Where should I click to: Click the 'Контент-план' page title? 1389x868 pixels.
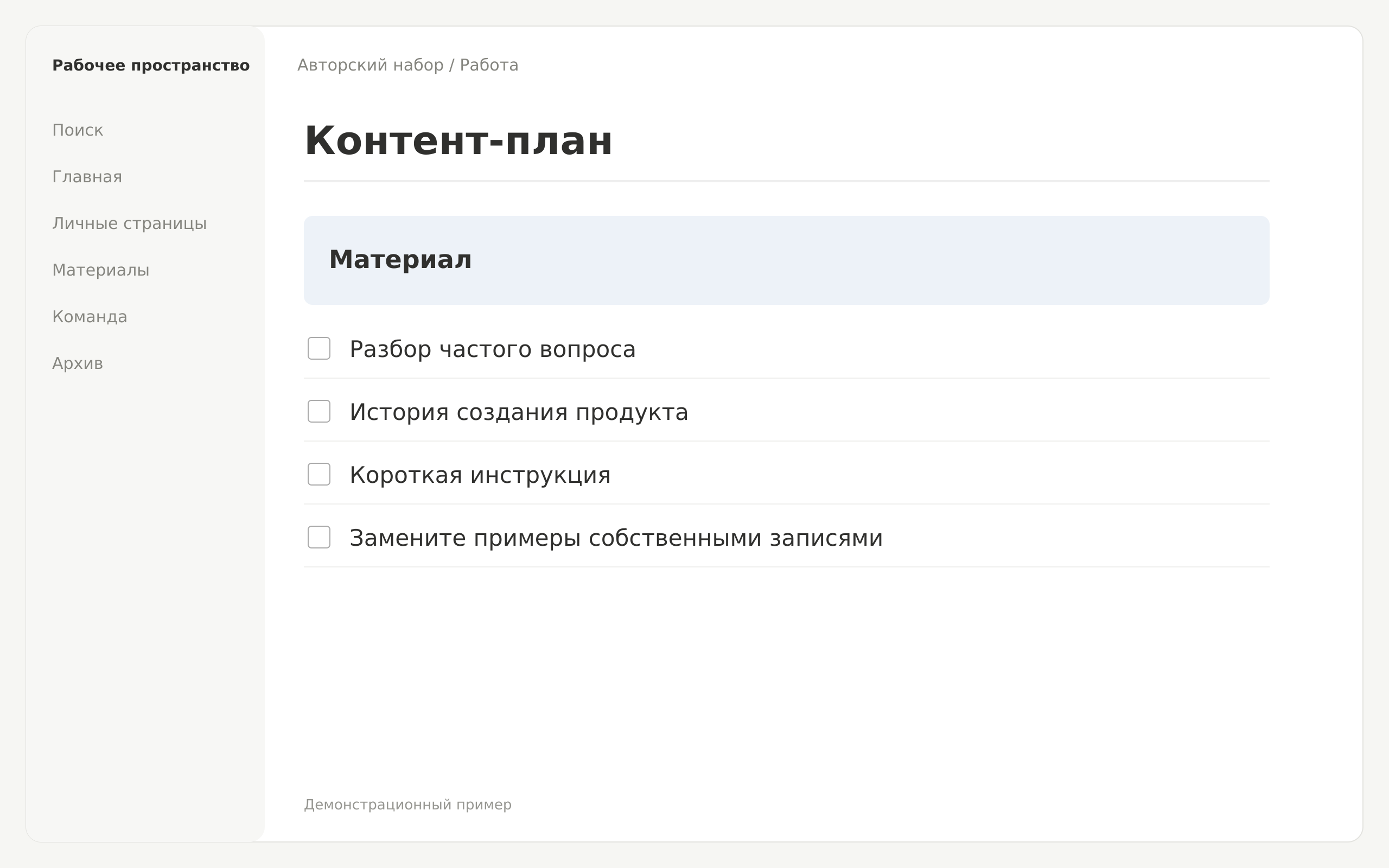coord(458,141)
